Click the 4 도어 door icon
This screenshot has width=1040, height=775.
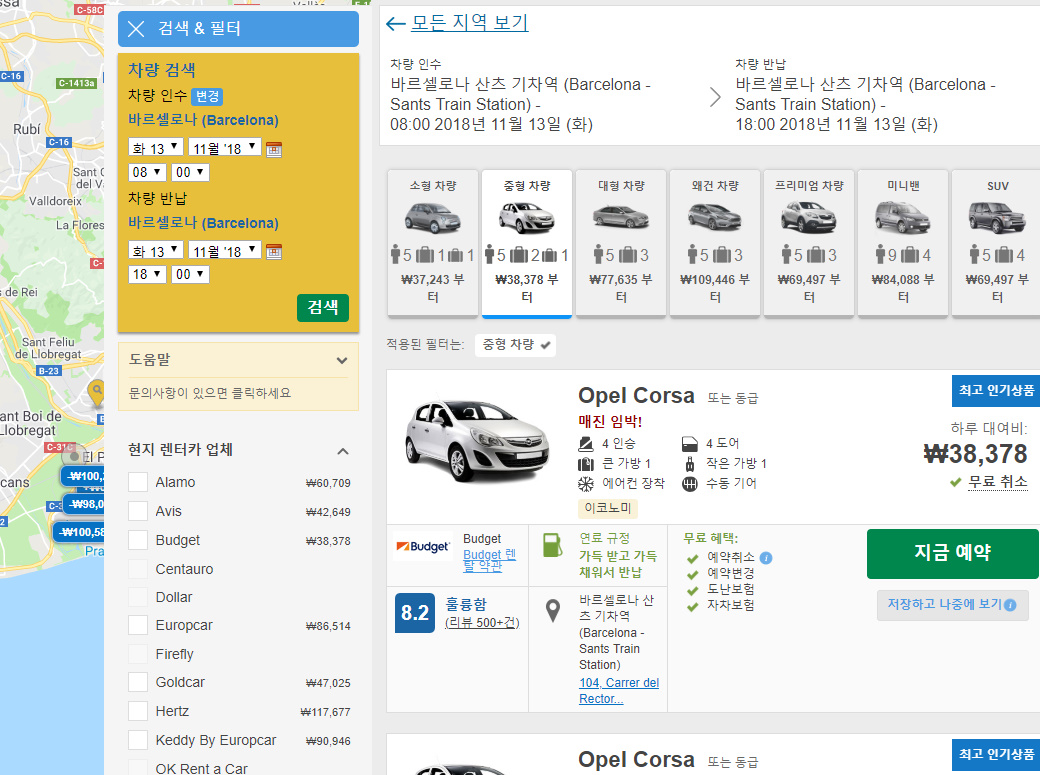click(x=690, y=443)
